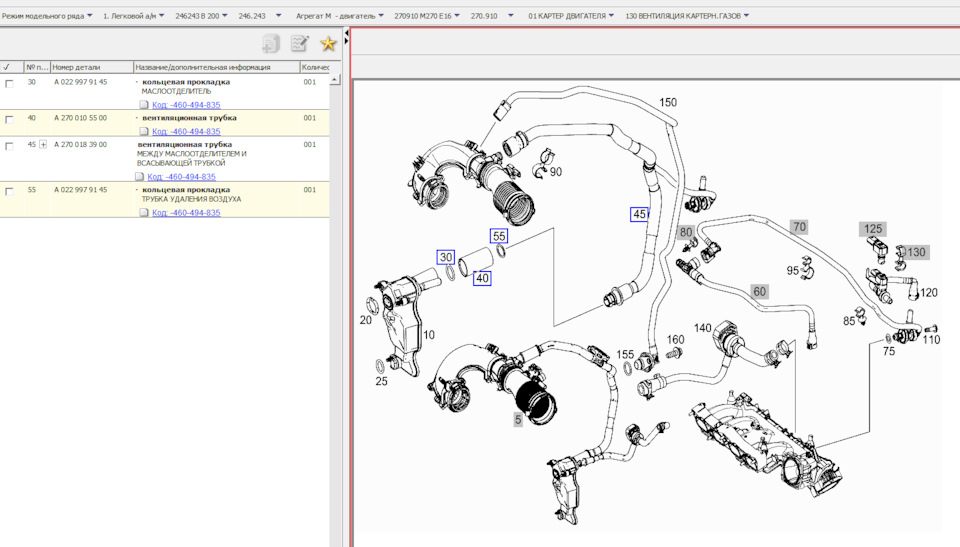The height and width of the screenshot is (547, 960).
Task: Click the gold star favorites icon
Action: [327, 44]
